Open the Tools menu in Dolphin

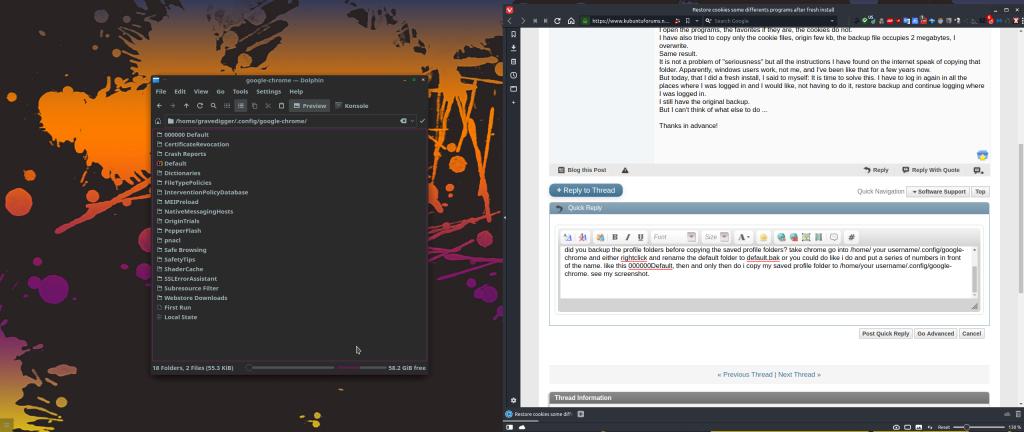tap(240, 91)
